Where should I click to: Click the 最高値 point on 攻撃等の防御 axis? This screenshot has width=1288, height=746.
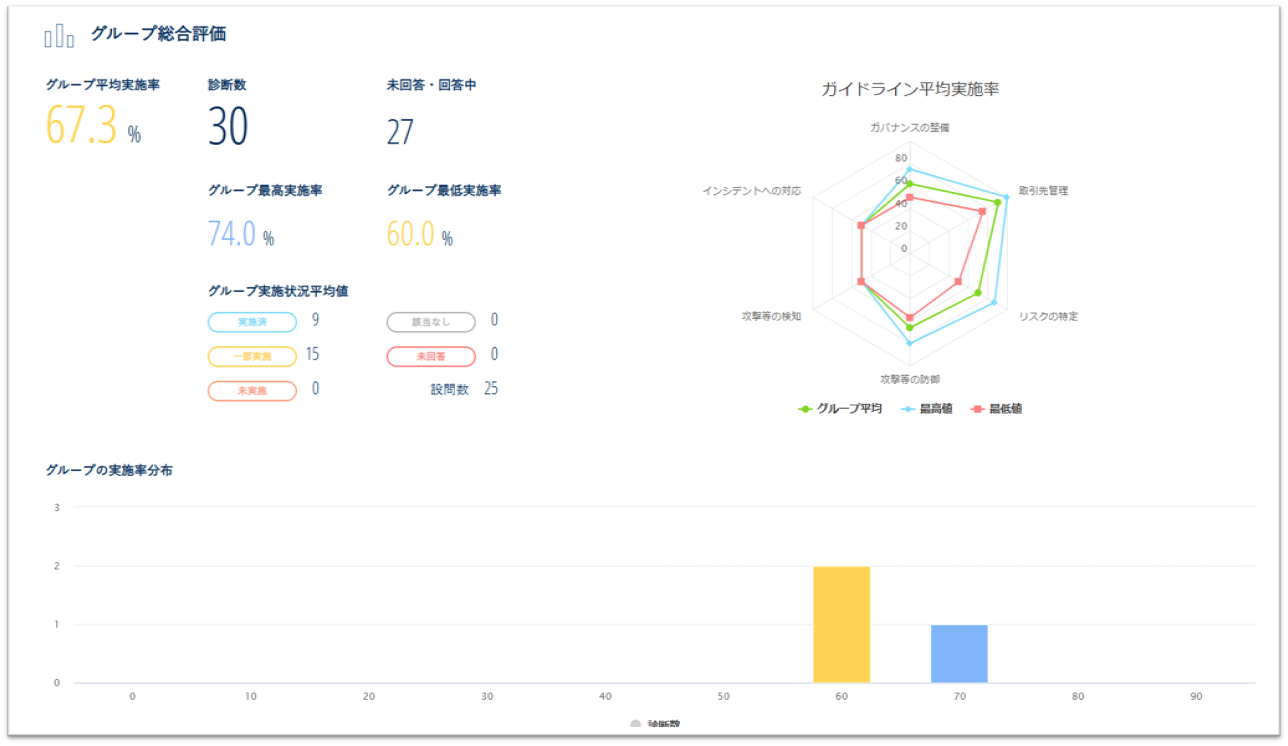tap(909, 343)
